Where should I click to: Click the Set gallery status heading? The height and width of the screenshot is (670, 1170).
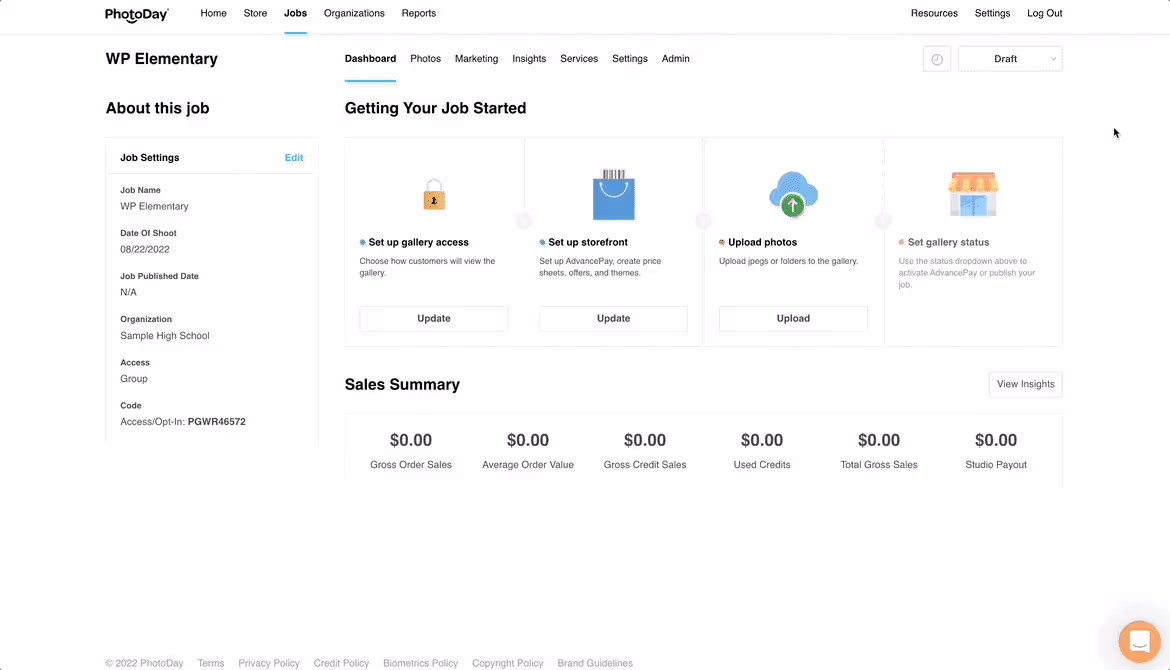point(948,242)
